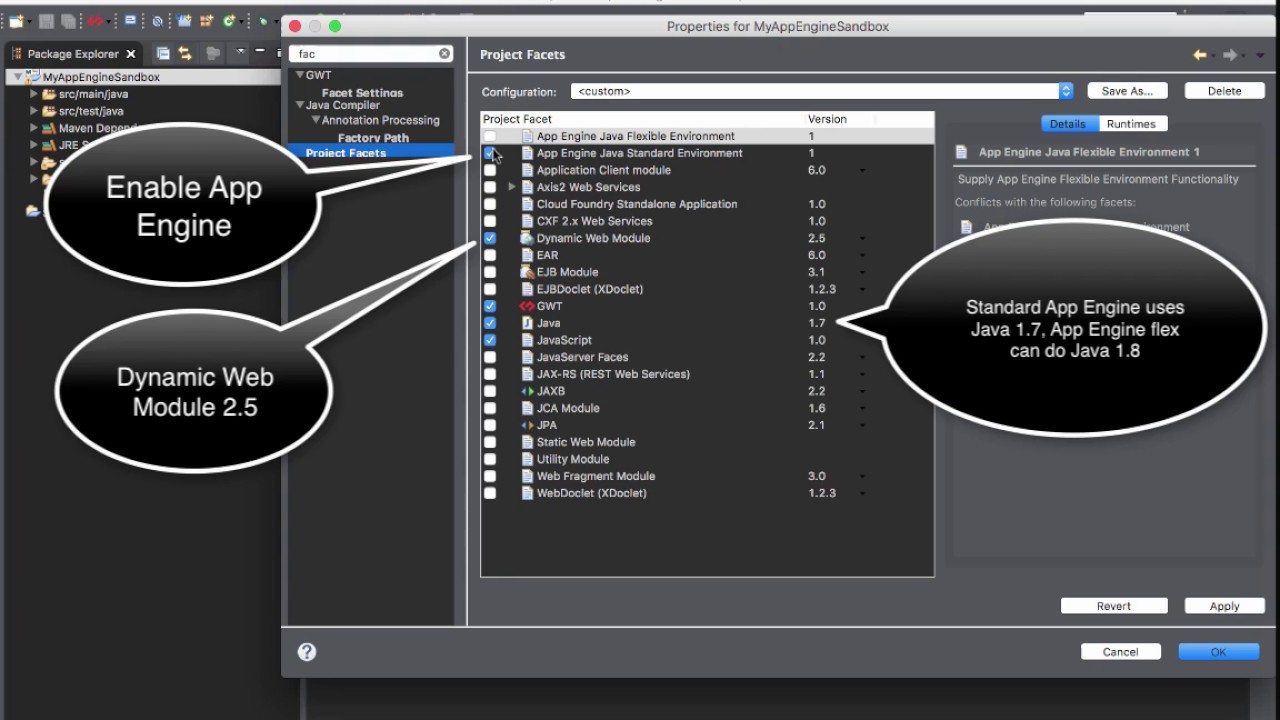Select the Package Explorer tab
1280x720 pixels.
[x=72, y=54]
